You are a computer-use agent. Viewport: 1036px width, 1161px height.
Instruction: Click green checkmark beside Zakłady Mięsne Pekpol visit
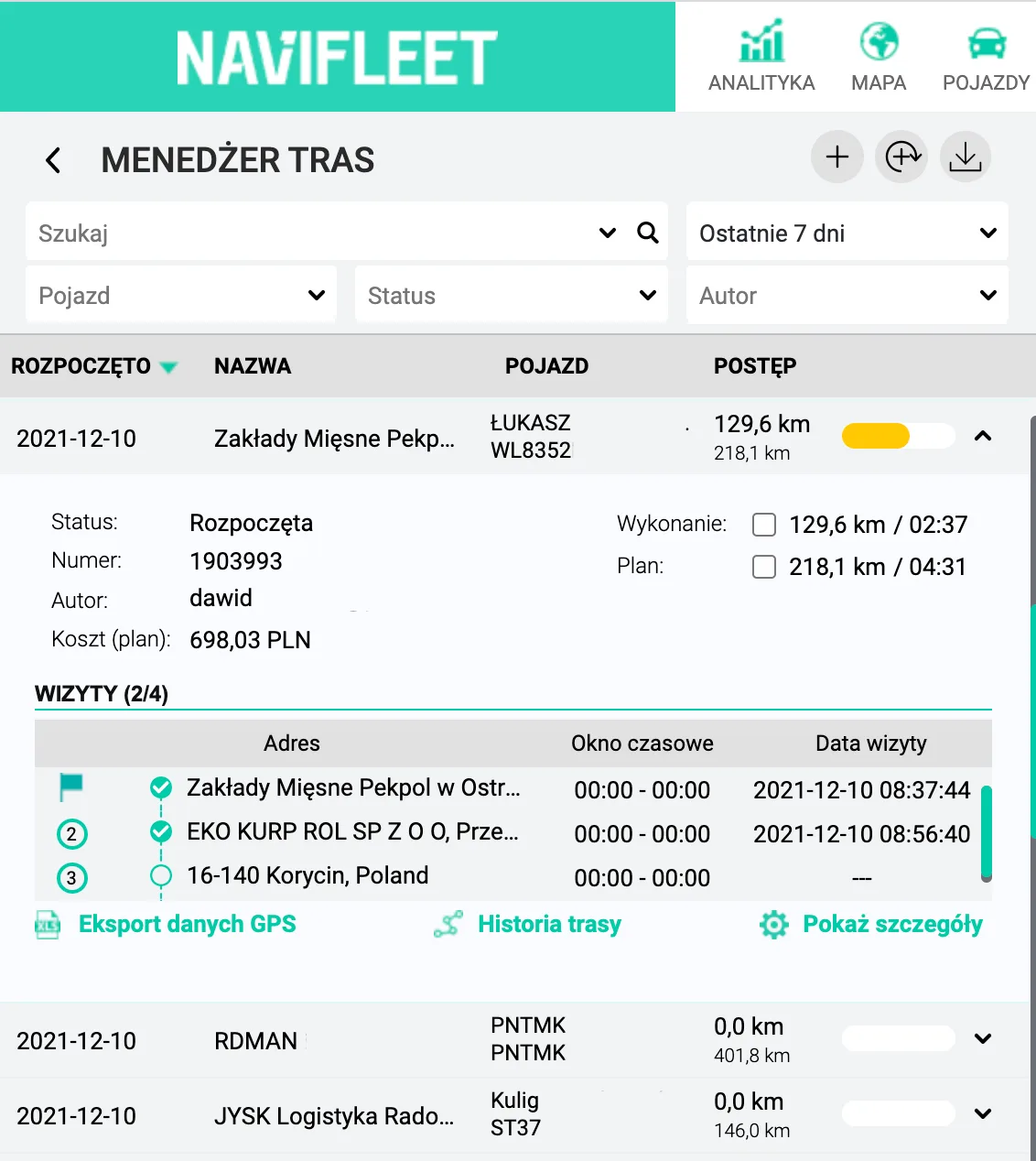point(161,787)
